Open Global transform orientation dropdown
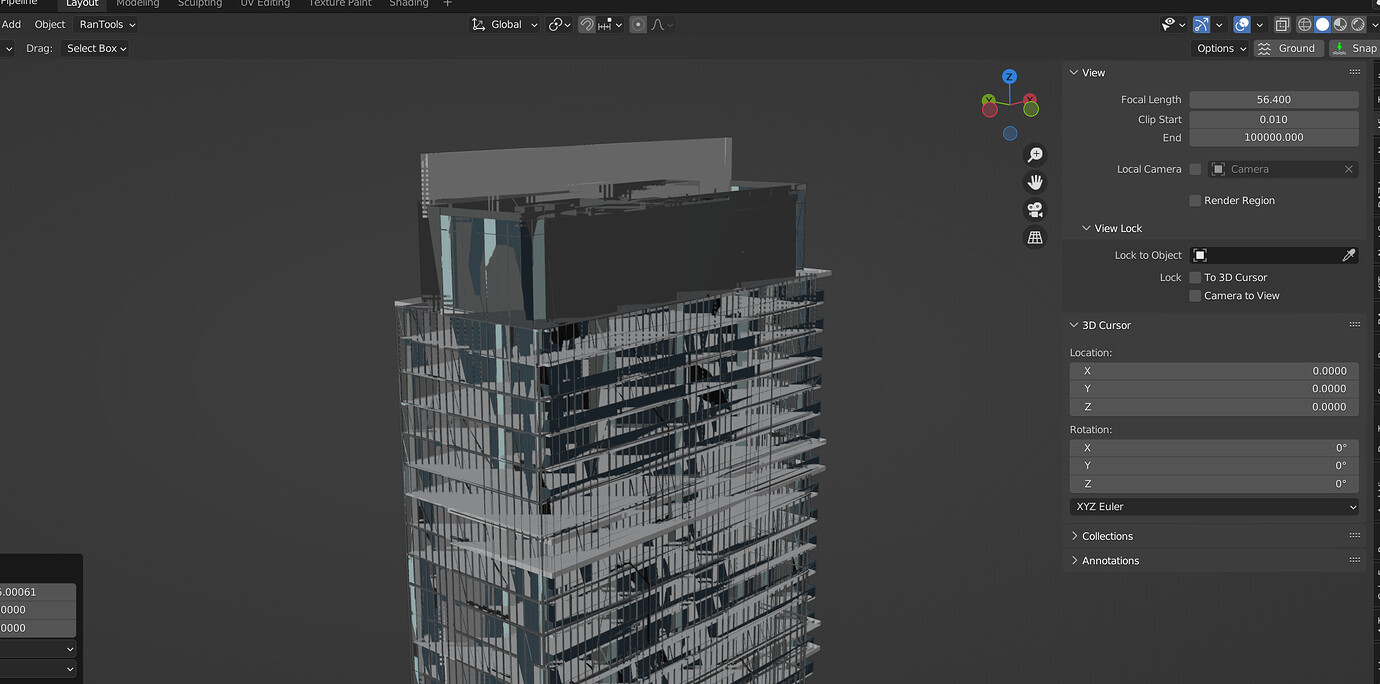 point(505,25)
